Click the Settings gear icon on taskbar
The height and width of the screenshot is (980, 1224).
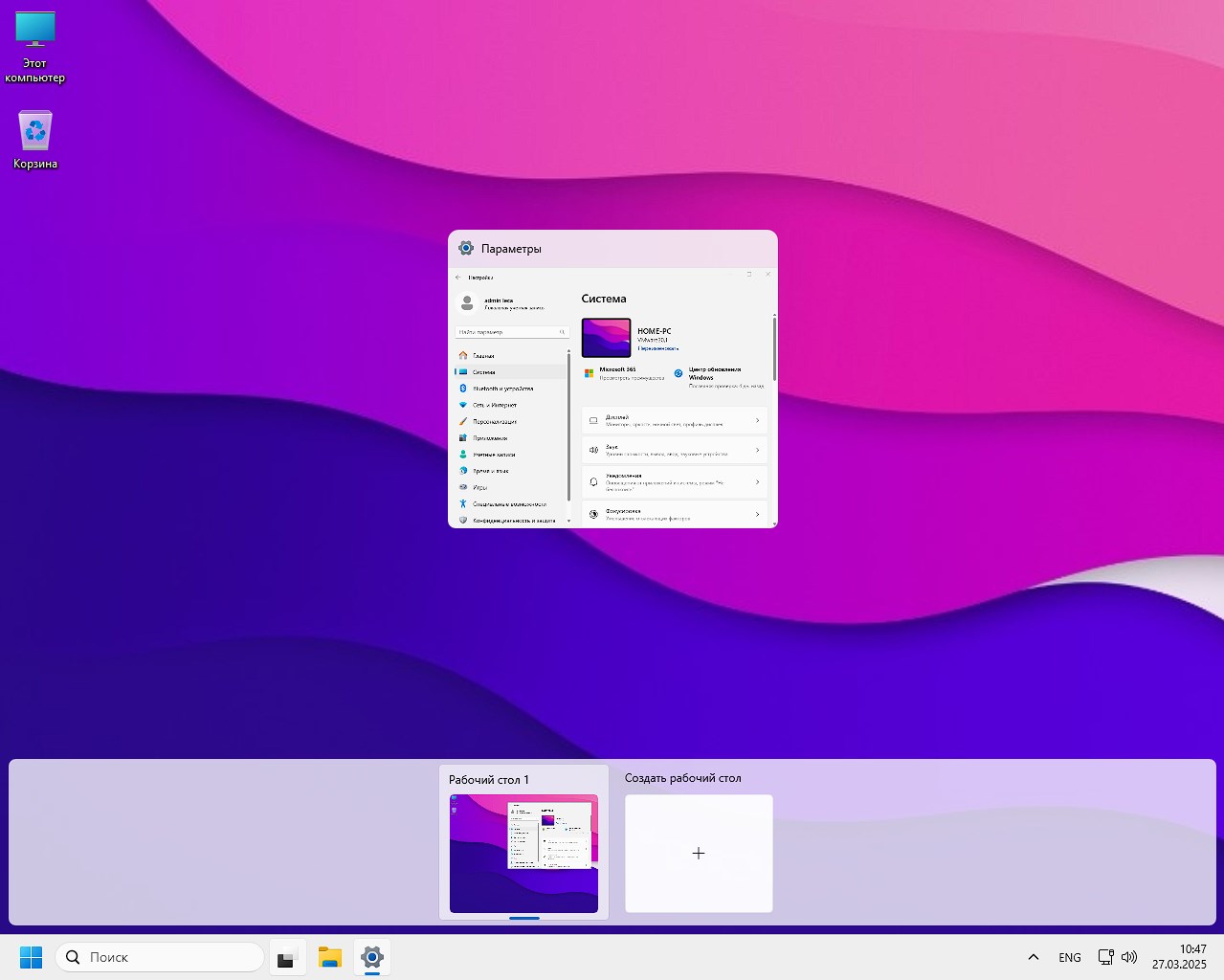click(372, 957)
